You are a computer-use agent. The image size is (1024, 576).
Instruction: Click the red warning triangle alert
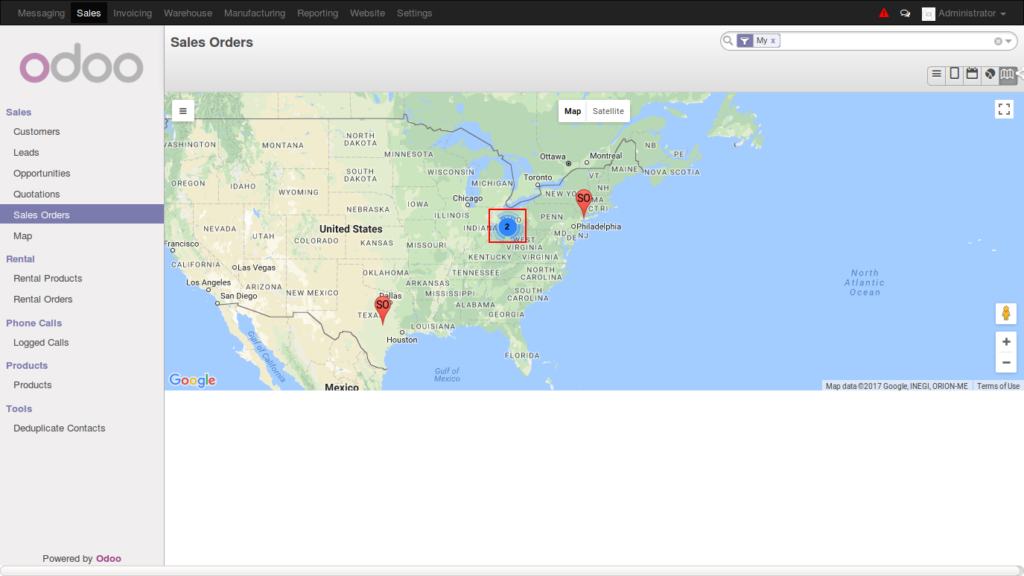pos(884,12)
